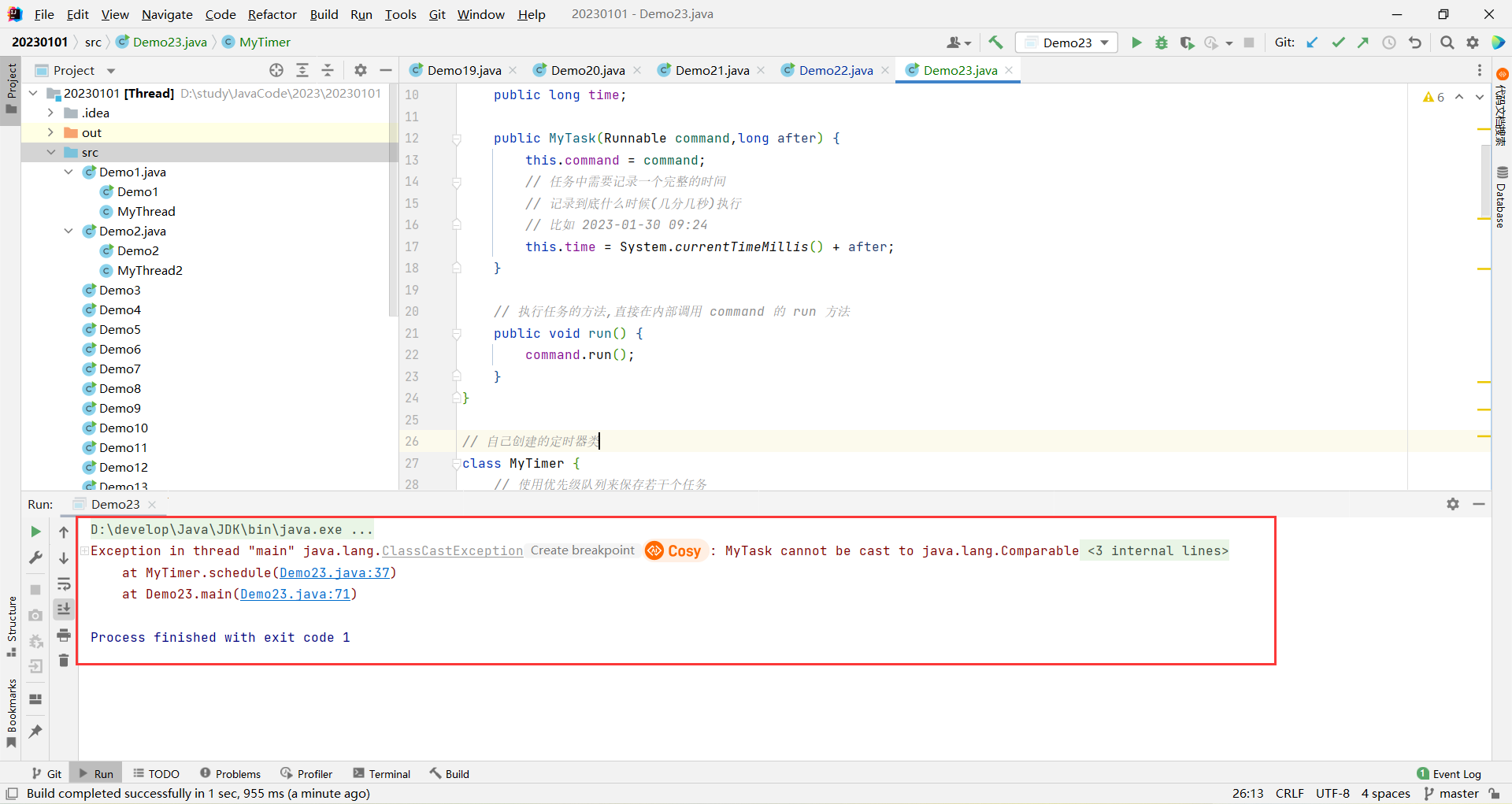Toggle scroll to end in console
Image resolution: width=1512 pixels, height=804 pixels.
click(64, 609)
